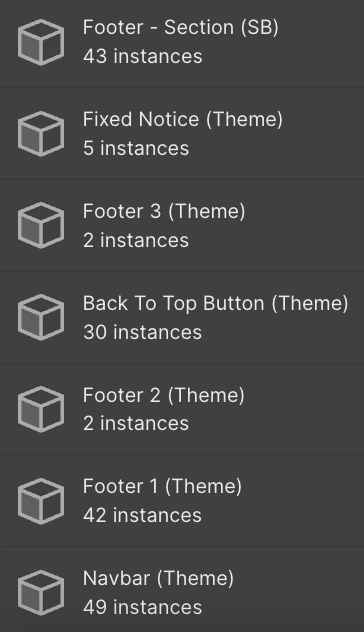Click the 5 instances count text
The height and width of the screenshot is (632, 364).
pos(136,148)
